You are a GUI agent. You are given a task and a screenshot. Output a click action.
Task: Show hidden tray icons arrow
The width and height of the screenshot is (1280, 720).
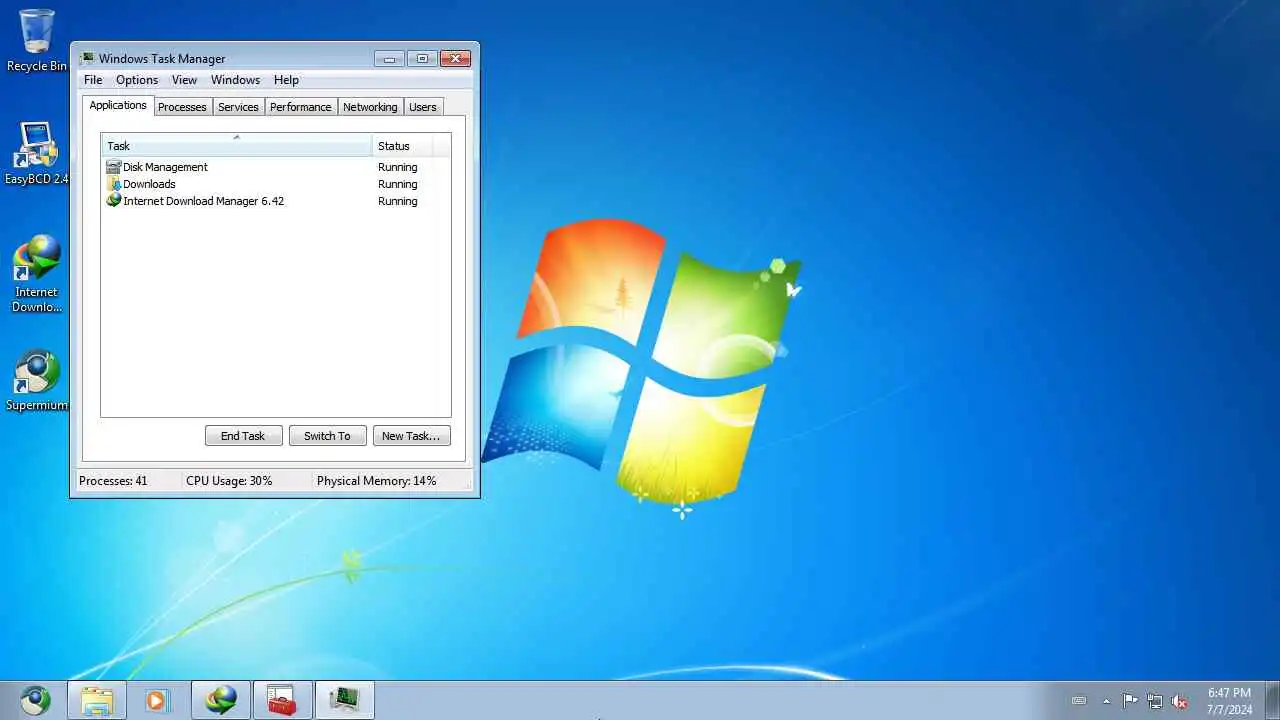(1106, 701)
